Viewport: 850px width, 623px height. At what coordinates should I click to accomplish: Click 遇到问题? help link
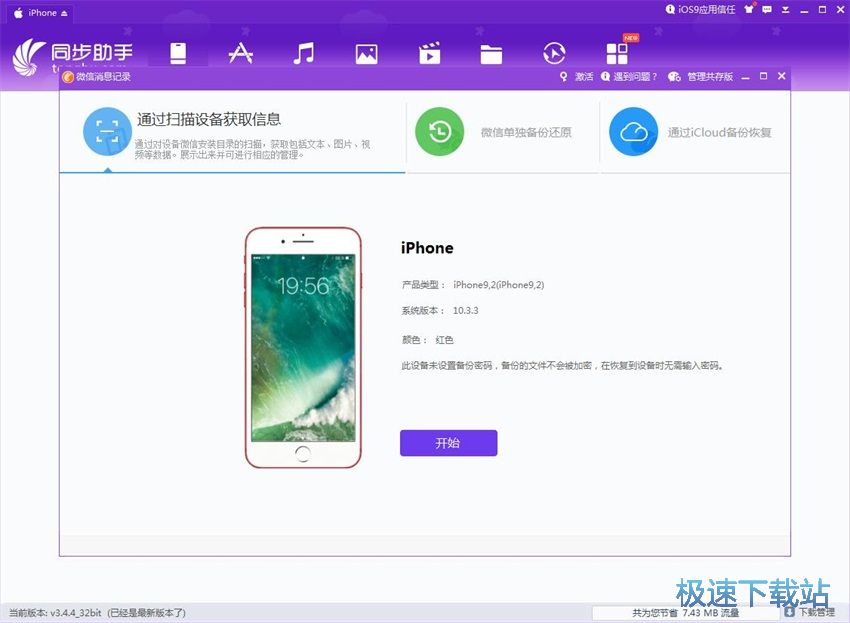click(x=629, y=76)
